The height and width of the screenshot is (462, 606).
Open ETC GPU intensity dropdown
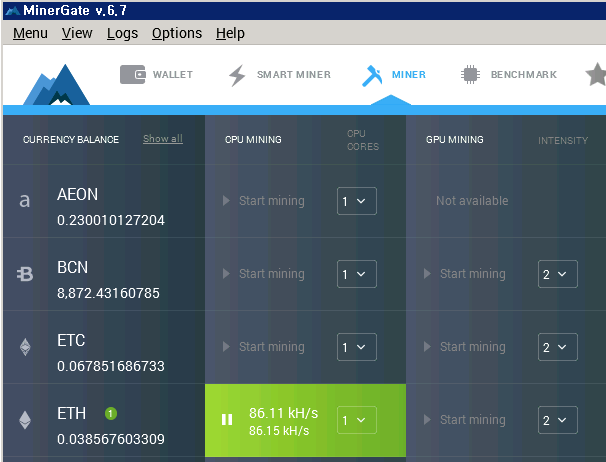click(558, 347)
